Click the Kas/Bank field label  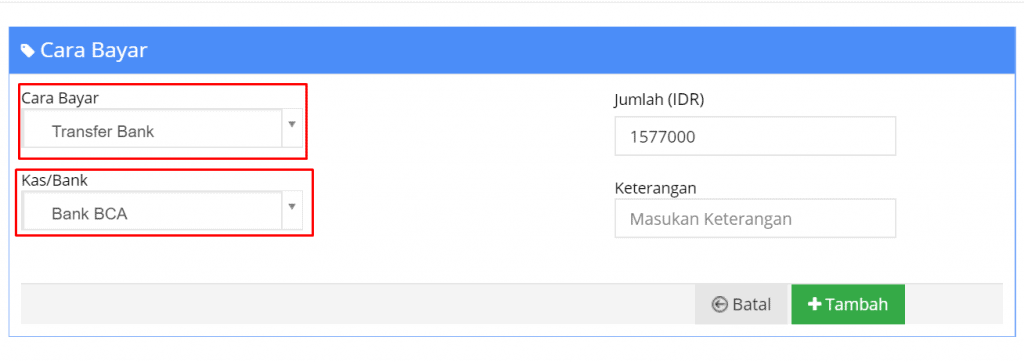[x=54, y=181]
